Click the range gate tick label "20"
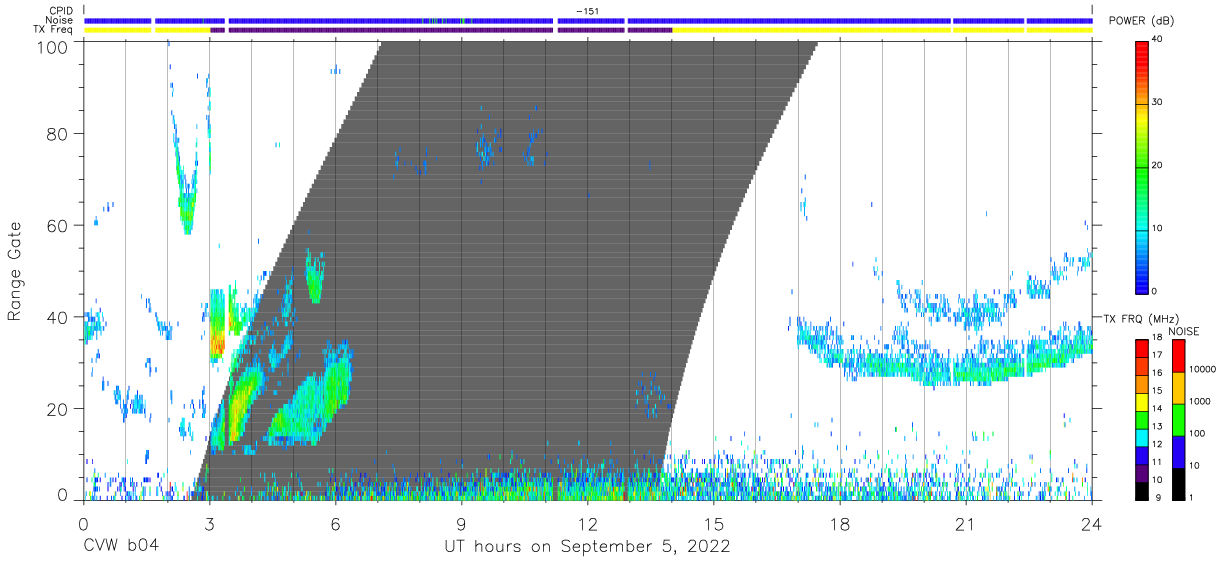This screenshot has width=1228, height=567. tap(58, 409)
